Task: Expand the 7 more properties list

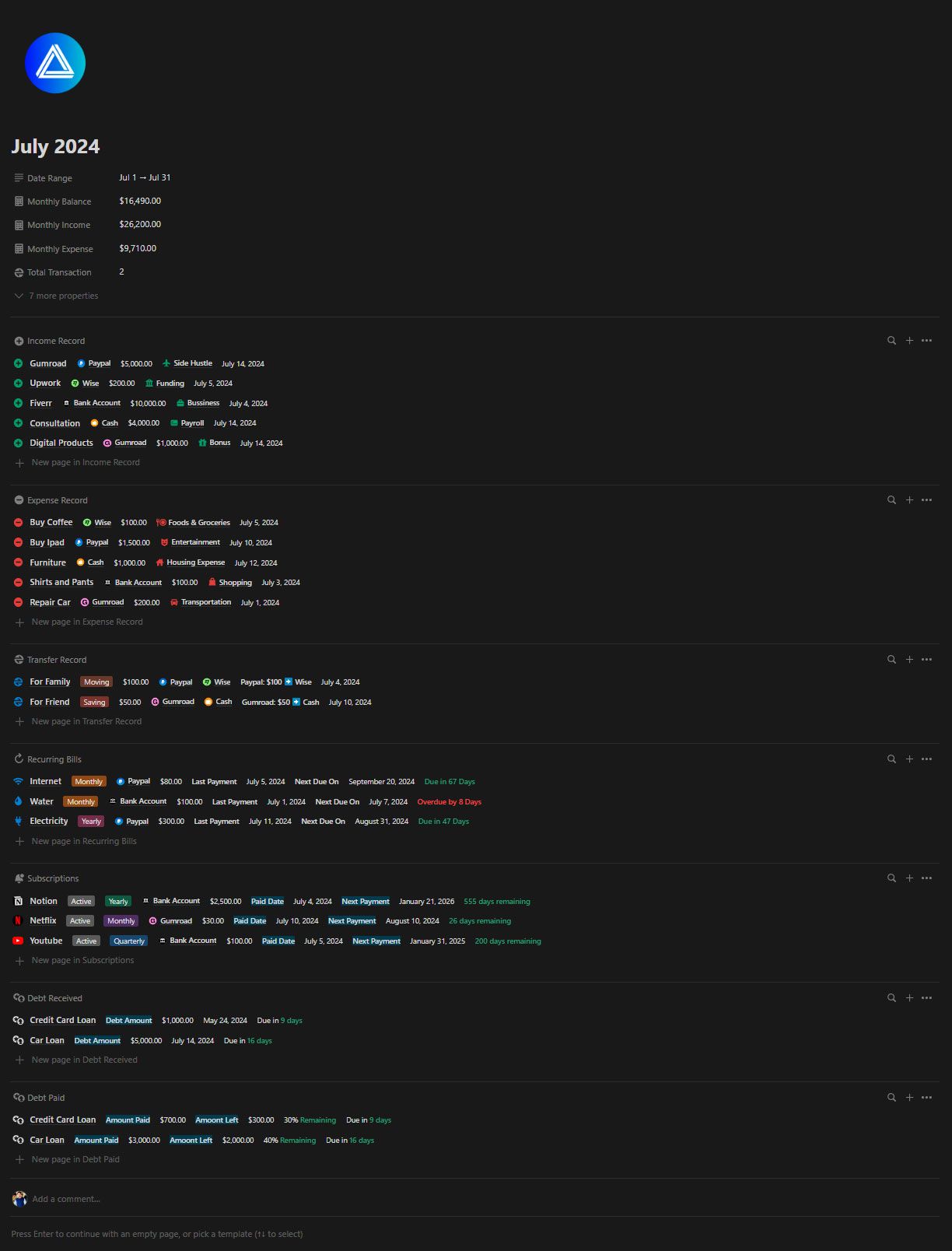Action: point(56,296)
